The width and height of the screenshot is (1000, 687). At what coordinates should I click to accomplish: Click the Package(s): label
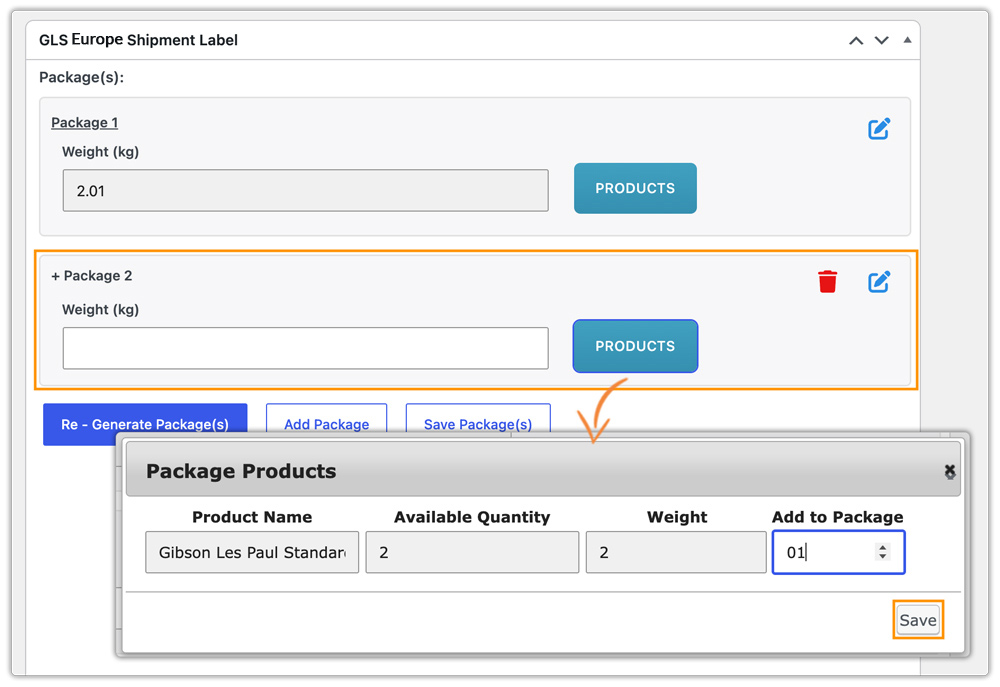pos(82,77)
